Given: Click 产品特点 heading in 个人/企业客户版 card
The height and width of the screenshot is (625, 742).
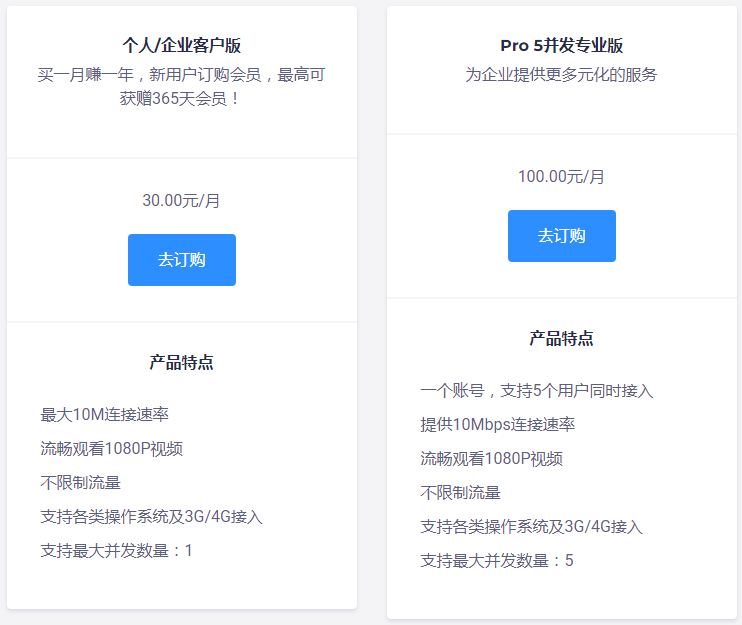Looking at the screenshot, I should point(181,362).
